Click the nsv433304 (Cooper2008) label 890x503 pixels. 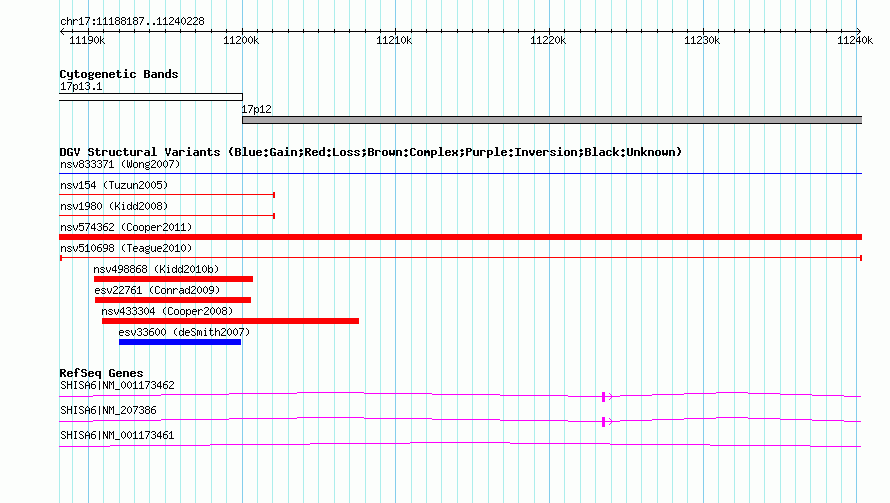167,311
